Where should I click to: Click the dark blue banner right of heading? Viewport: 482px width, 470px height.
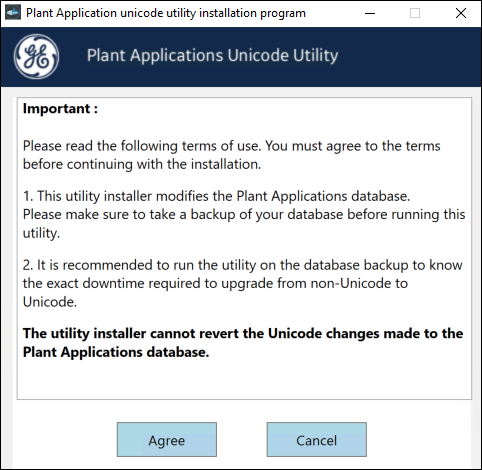(x=408, y=56)
